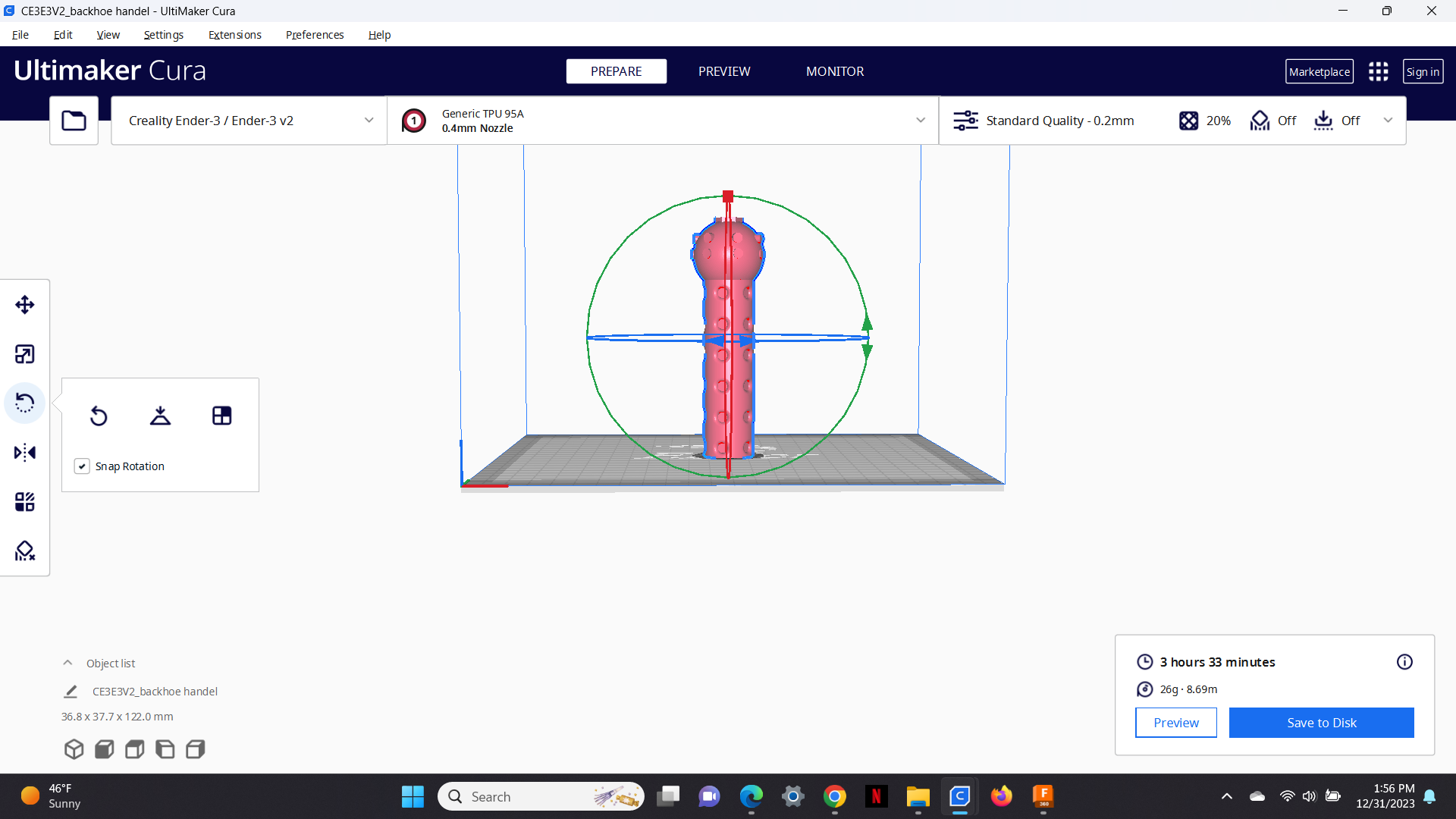Screen dimensions: 1456x819
Task: Expand the Creality Ender-3 printer dropdown
Action: tap(249, 121)
